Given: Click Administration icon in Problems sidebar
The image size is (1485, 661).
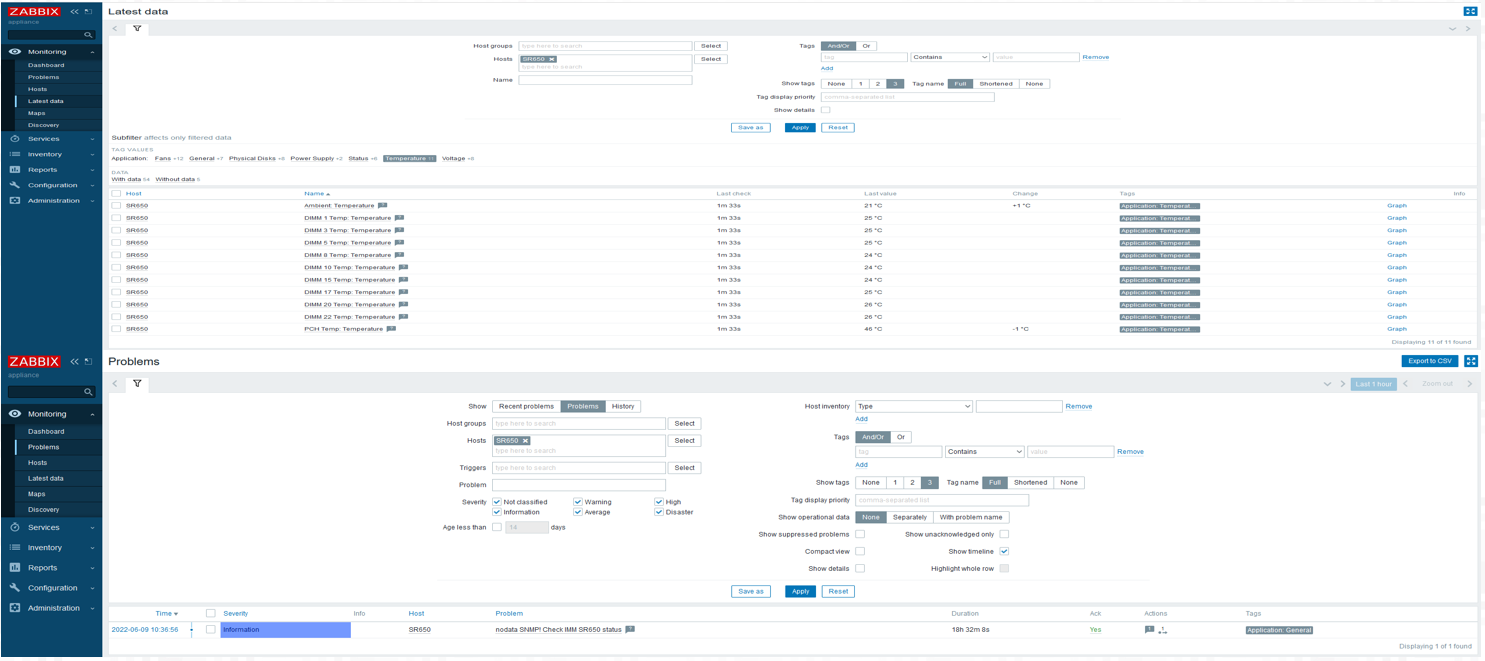Looking at the screenshot, I should tap(14, 608).
